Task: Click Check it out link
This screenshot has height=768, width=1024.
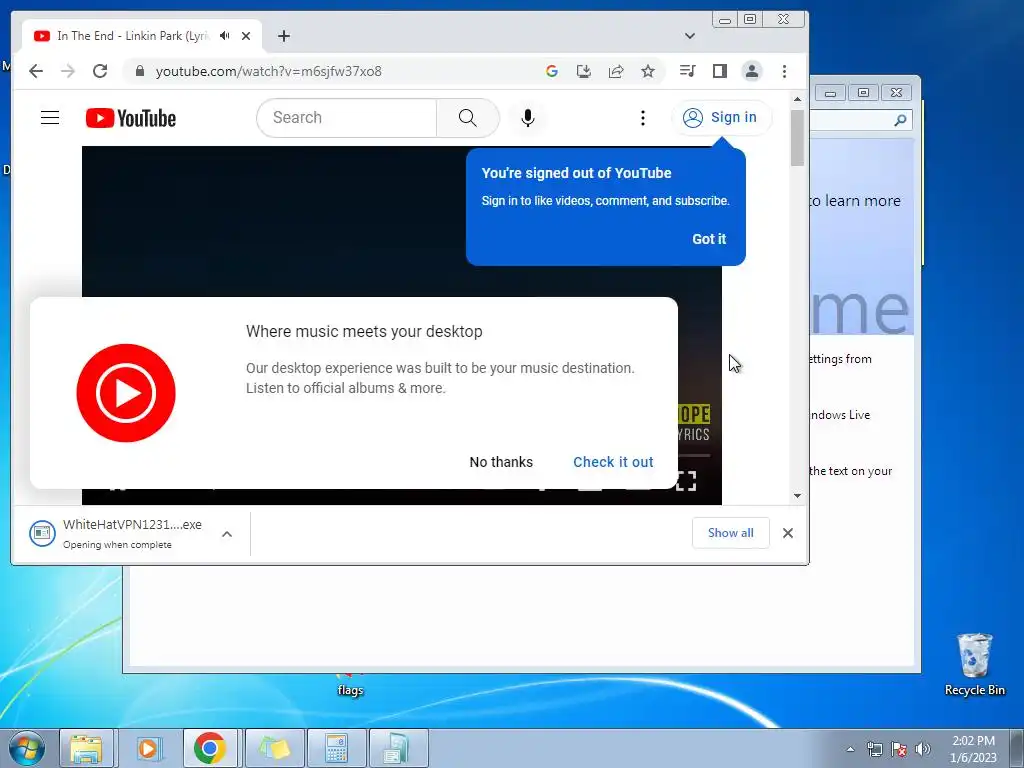Action: pyautogui.click(x=613, y=462)
